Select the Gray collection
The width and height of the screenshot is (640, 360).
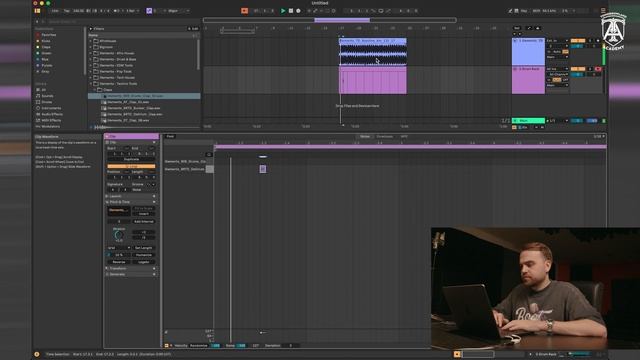45,71
